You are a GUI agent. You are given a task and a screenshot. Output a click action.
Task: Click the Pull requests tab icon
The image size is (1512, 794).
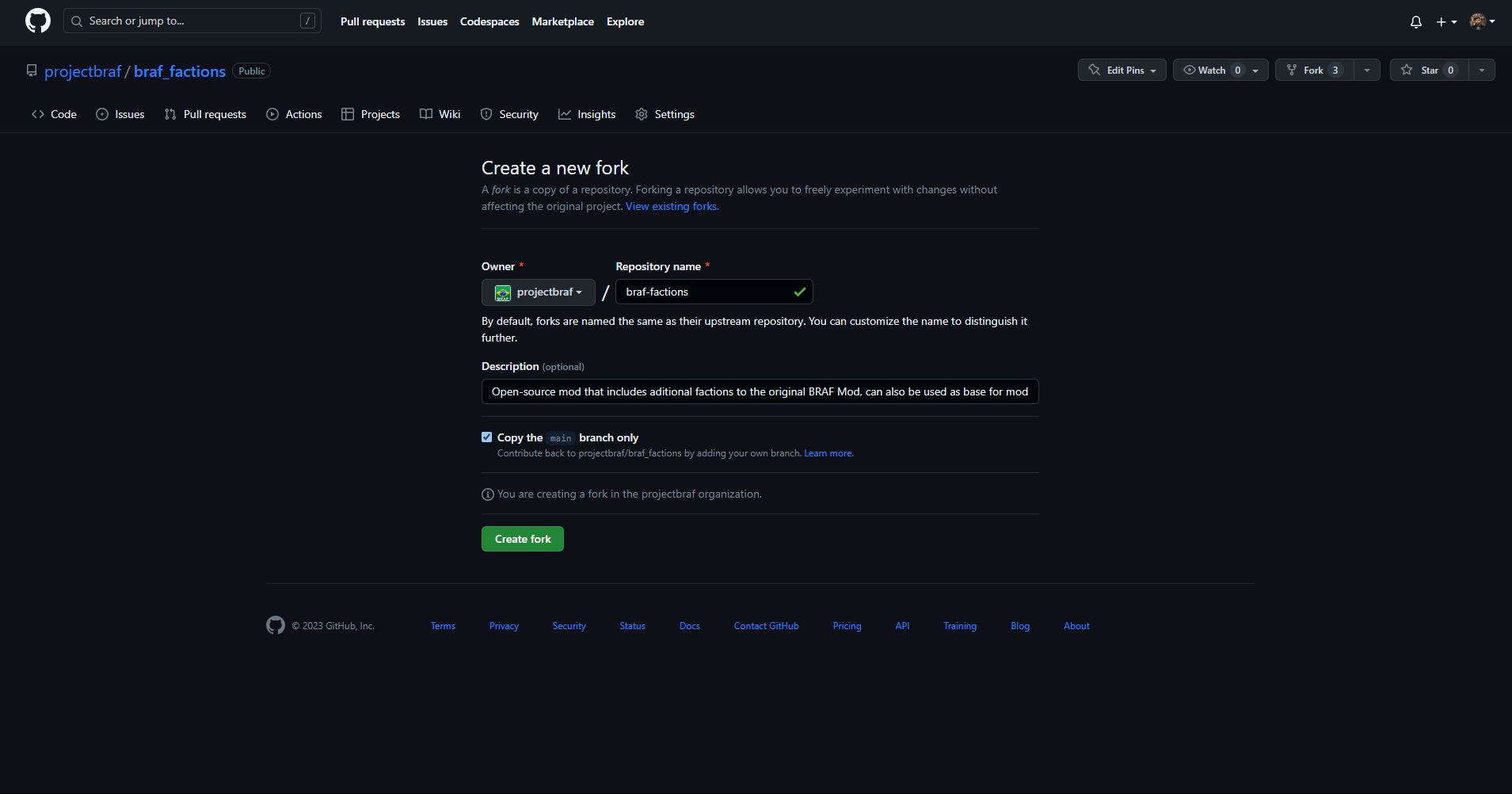tap(170, 114)
